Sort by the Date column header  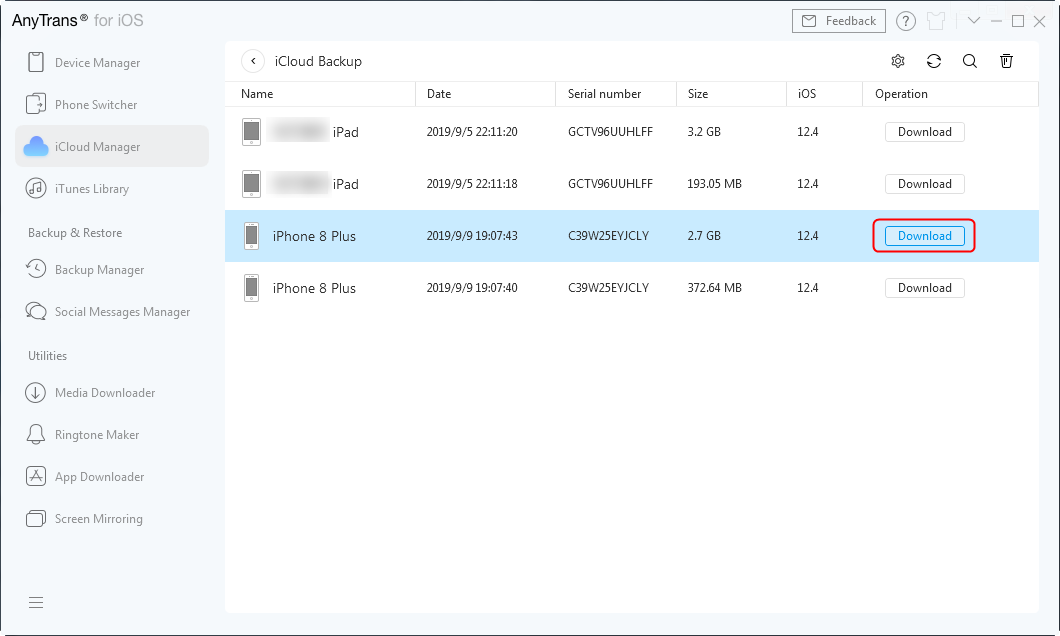(439, 94)
